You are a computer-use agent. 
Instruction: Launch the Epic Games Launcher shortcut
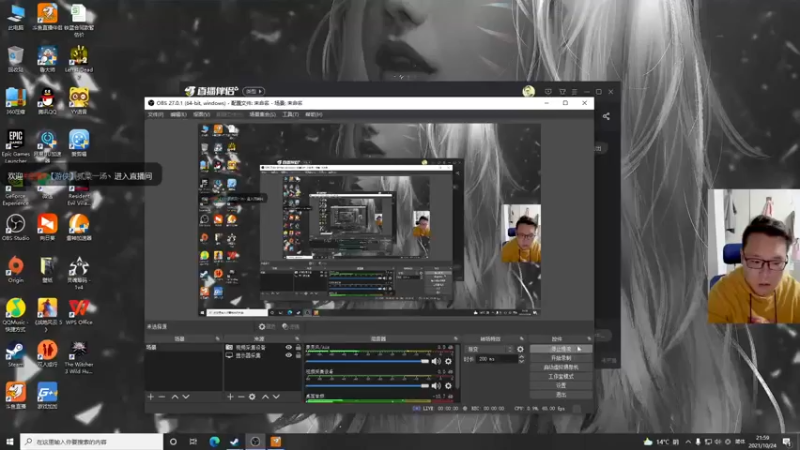coord(15,145)
